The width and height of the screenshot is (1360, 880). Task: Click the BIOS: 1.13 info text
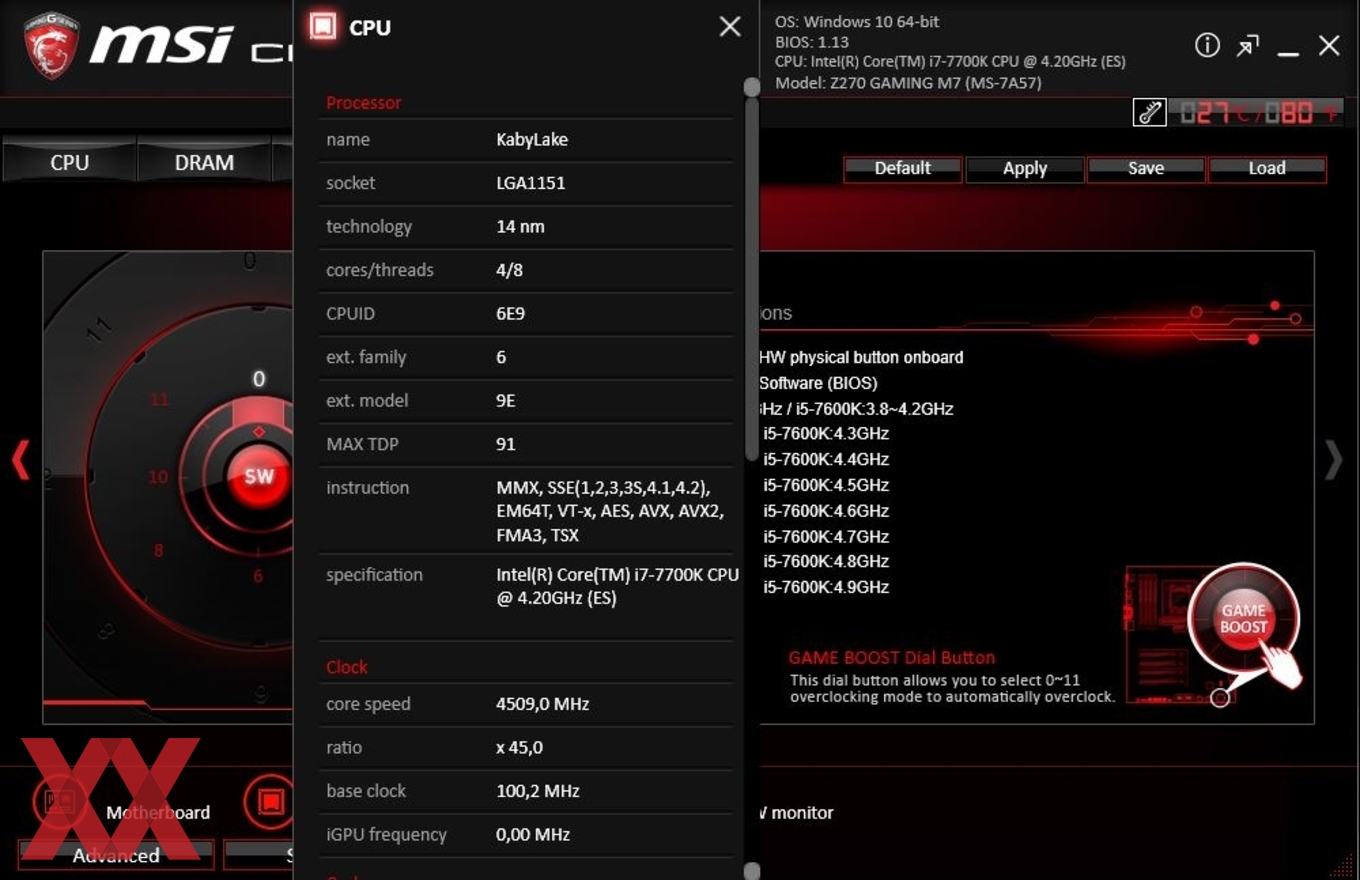click(x=812, y=42)
